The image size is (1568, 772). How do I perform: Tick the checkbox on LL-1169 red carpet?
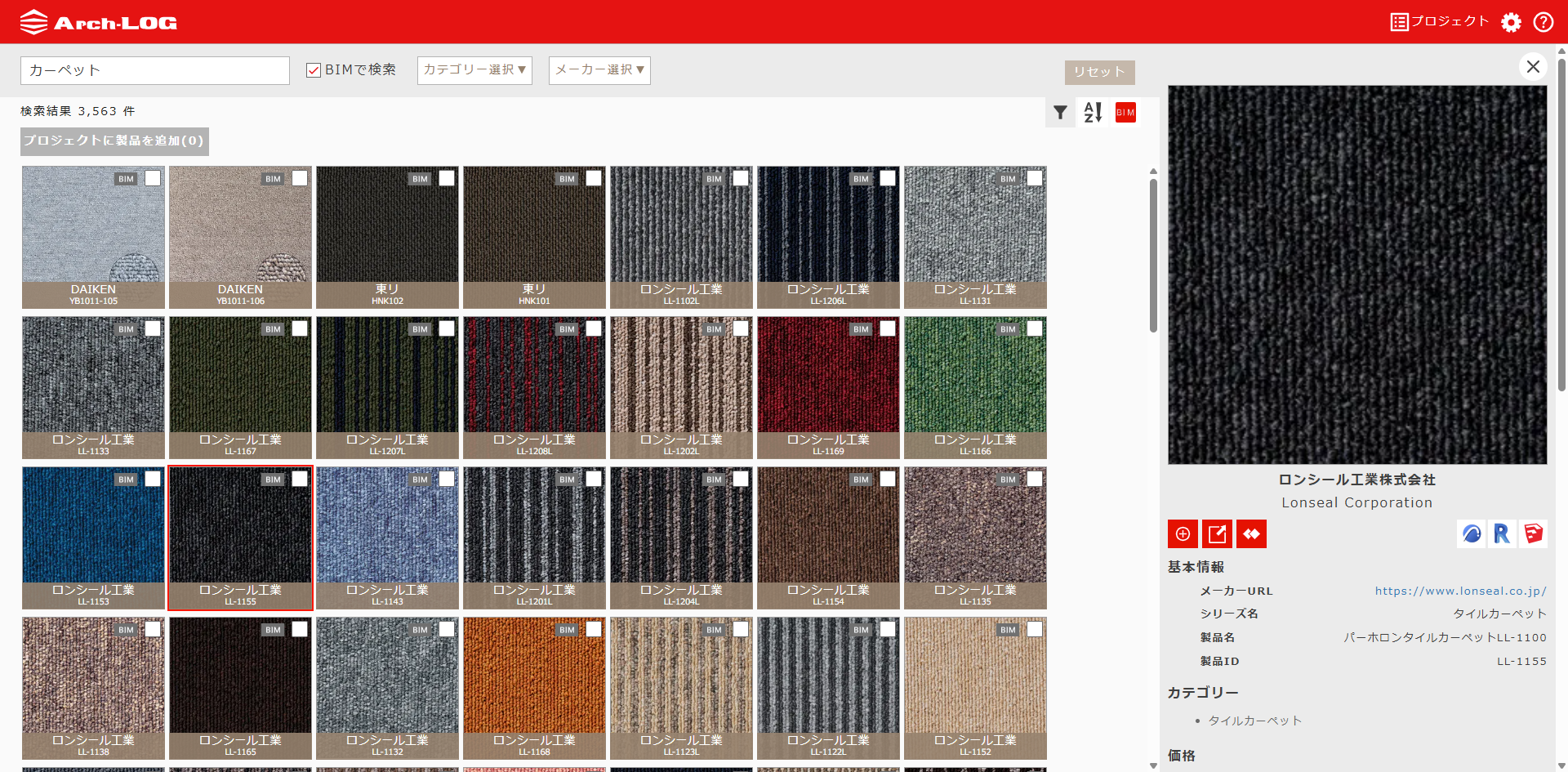click(888, 328)
